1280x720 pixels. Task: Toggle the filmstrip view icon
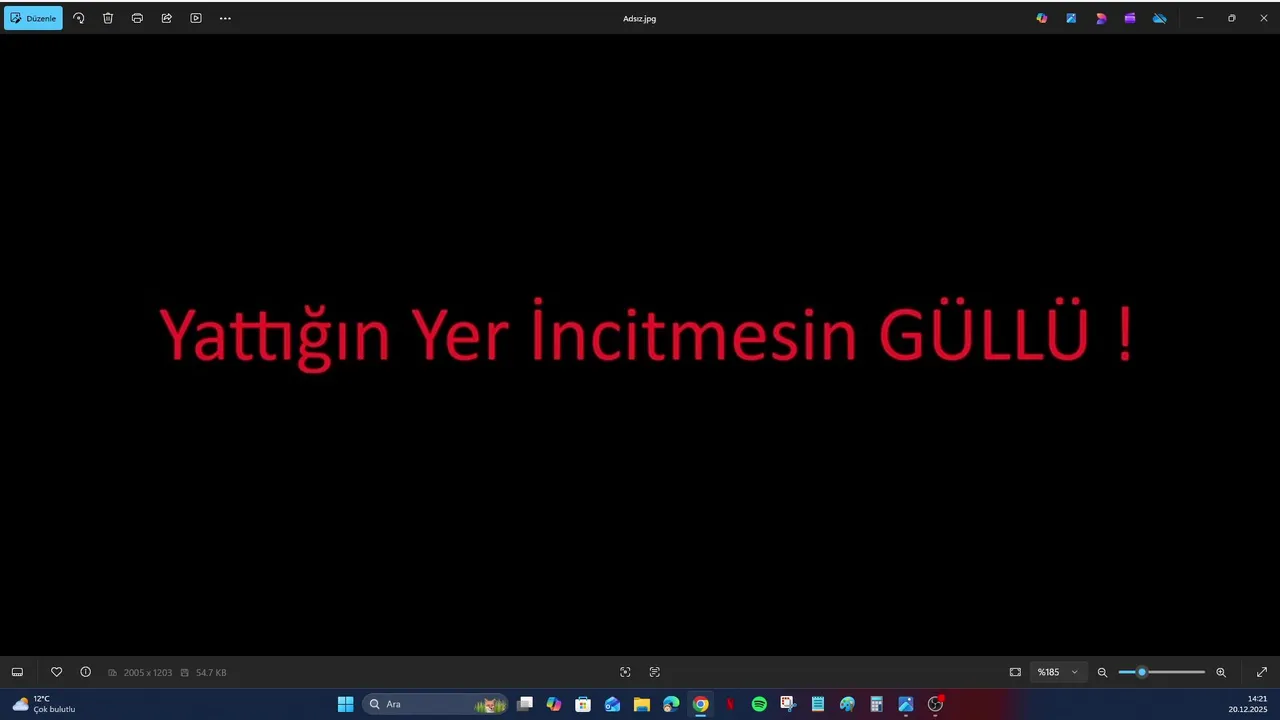pyautogui.click(x=17, y=672)
